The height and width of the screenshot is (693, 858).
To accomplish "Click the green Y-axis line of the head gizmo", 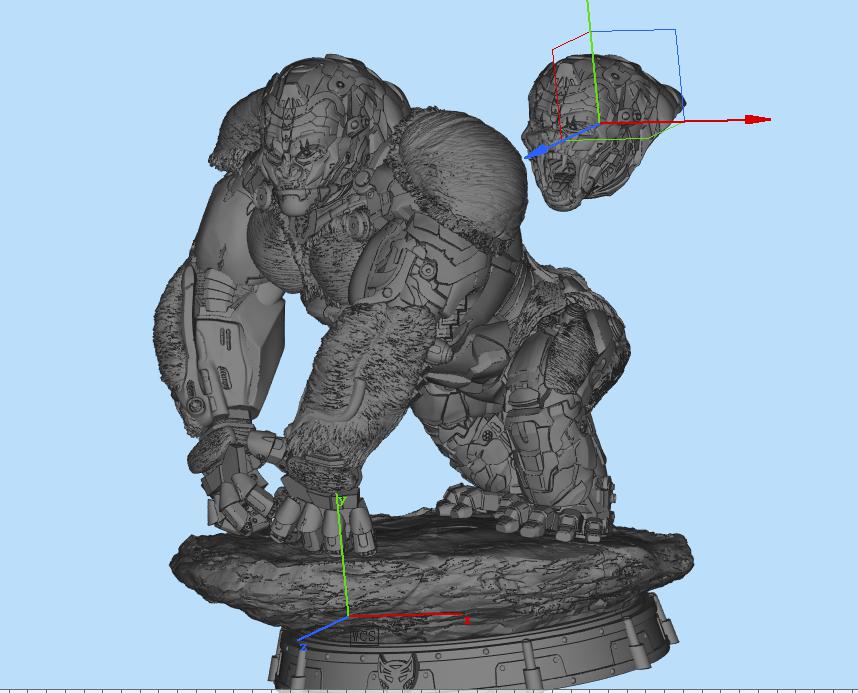I will coord(593,60).
